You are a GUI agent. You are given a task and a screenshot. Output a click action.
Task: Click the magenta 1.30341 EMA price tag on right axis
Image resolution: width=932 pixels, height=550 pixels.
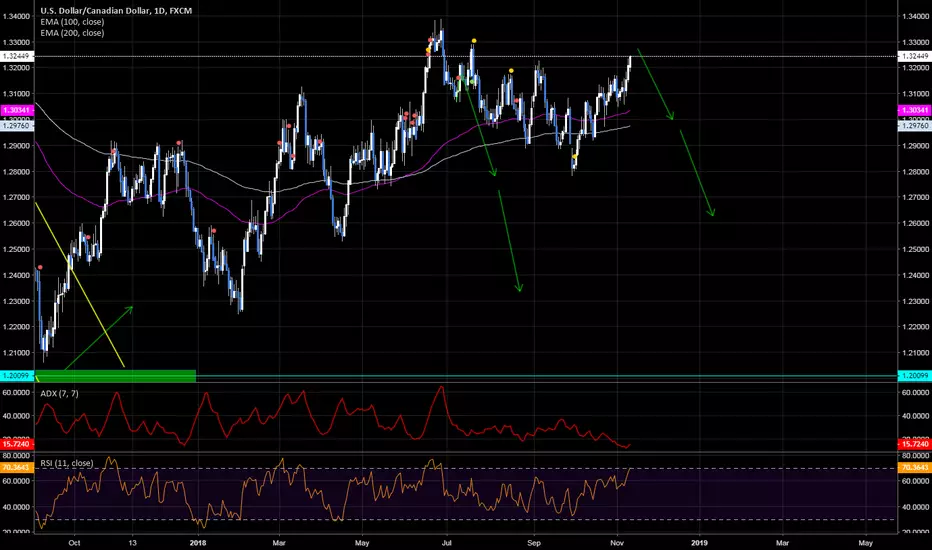913,109
